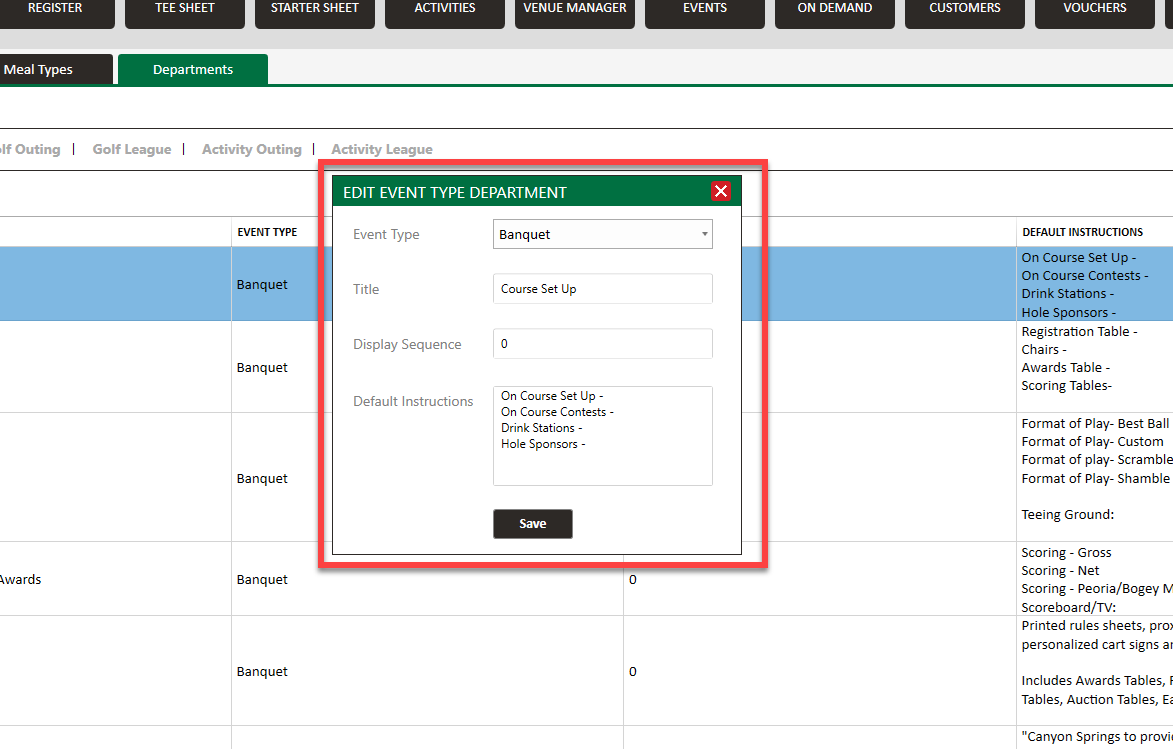Filter by Golf League event type

132,150
